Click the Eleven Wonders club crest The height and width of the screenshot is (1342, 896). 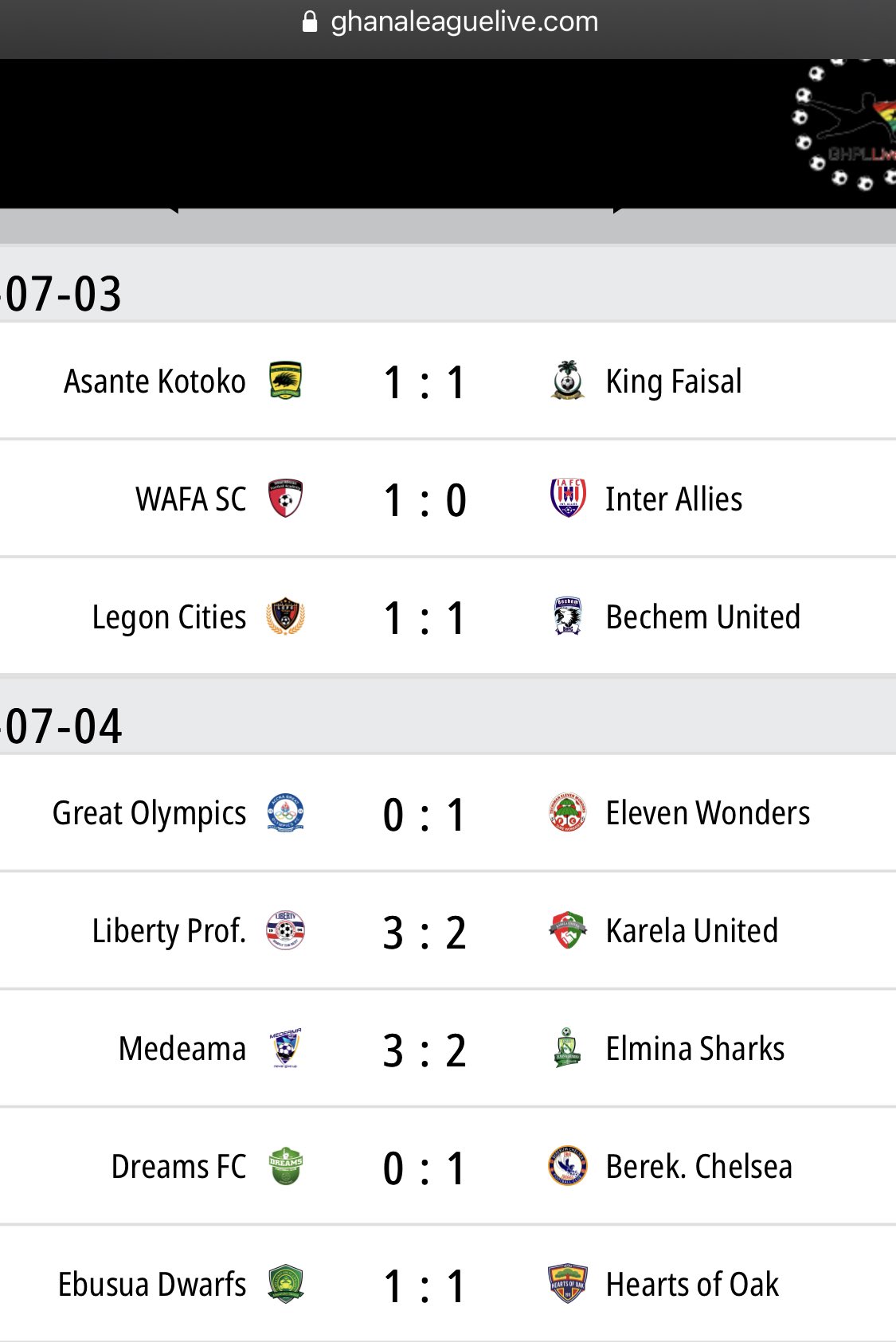pos(568,812)
